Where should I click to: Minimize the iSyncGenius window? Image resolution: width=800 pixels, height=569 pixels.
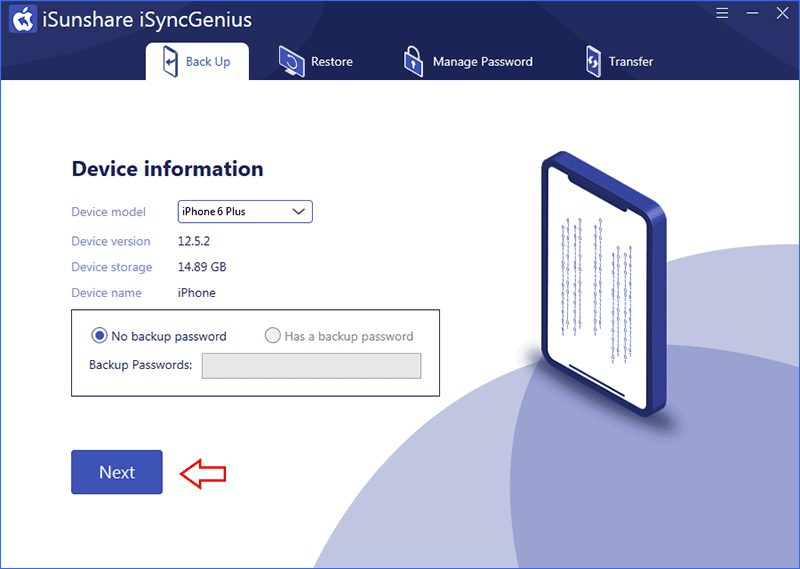[752, 13]
